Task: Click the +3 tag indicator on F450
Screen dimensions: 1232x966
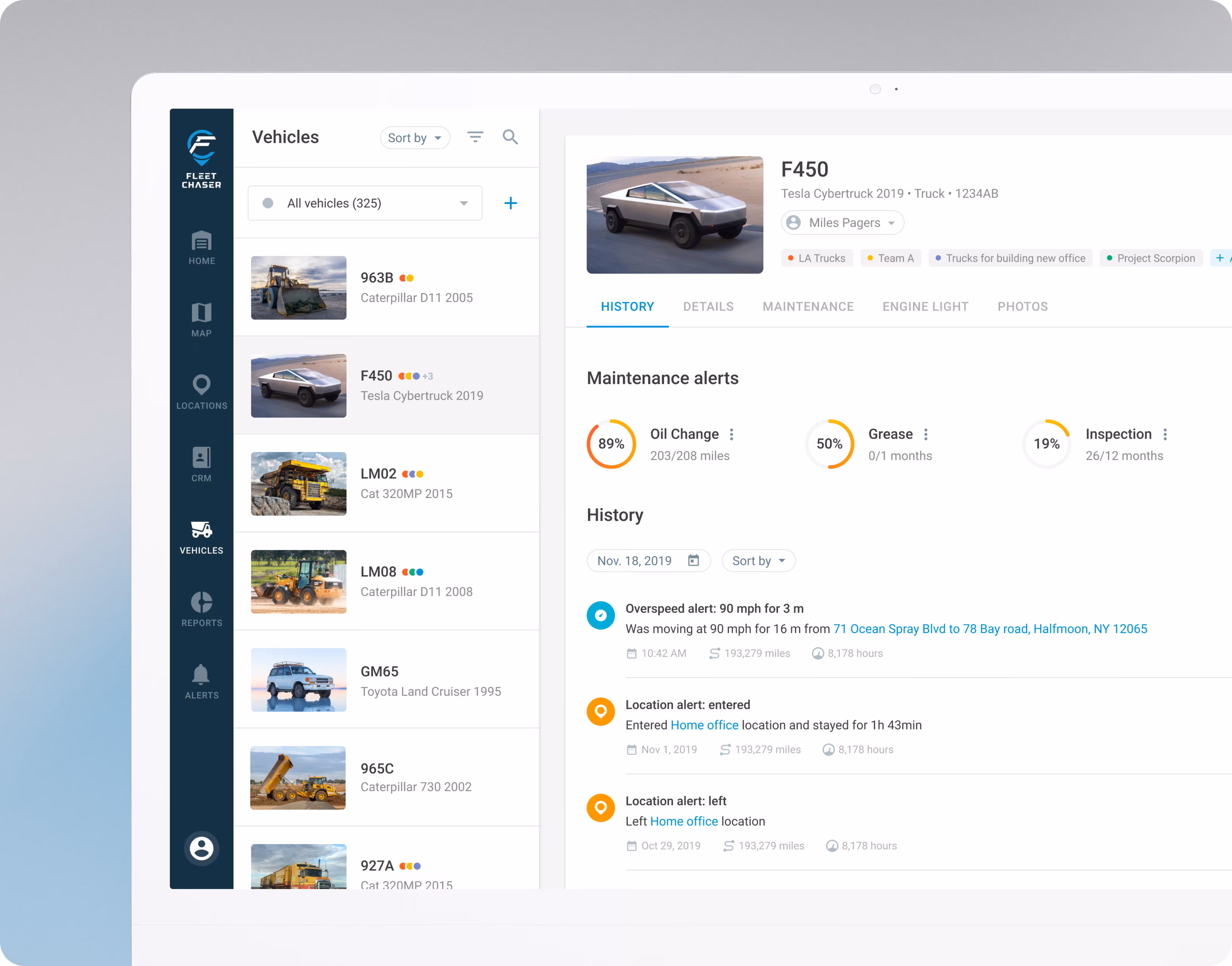Action: [428, 376]
